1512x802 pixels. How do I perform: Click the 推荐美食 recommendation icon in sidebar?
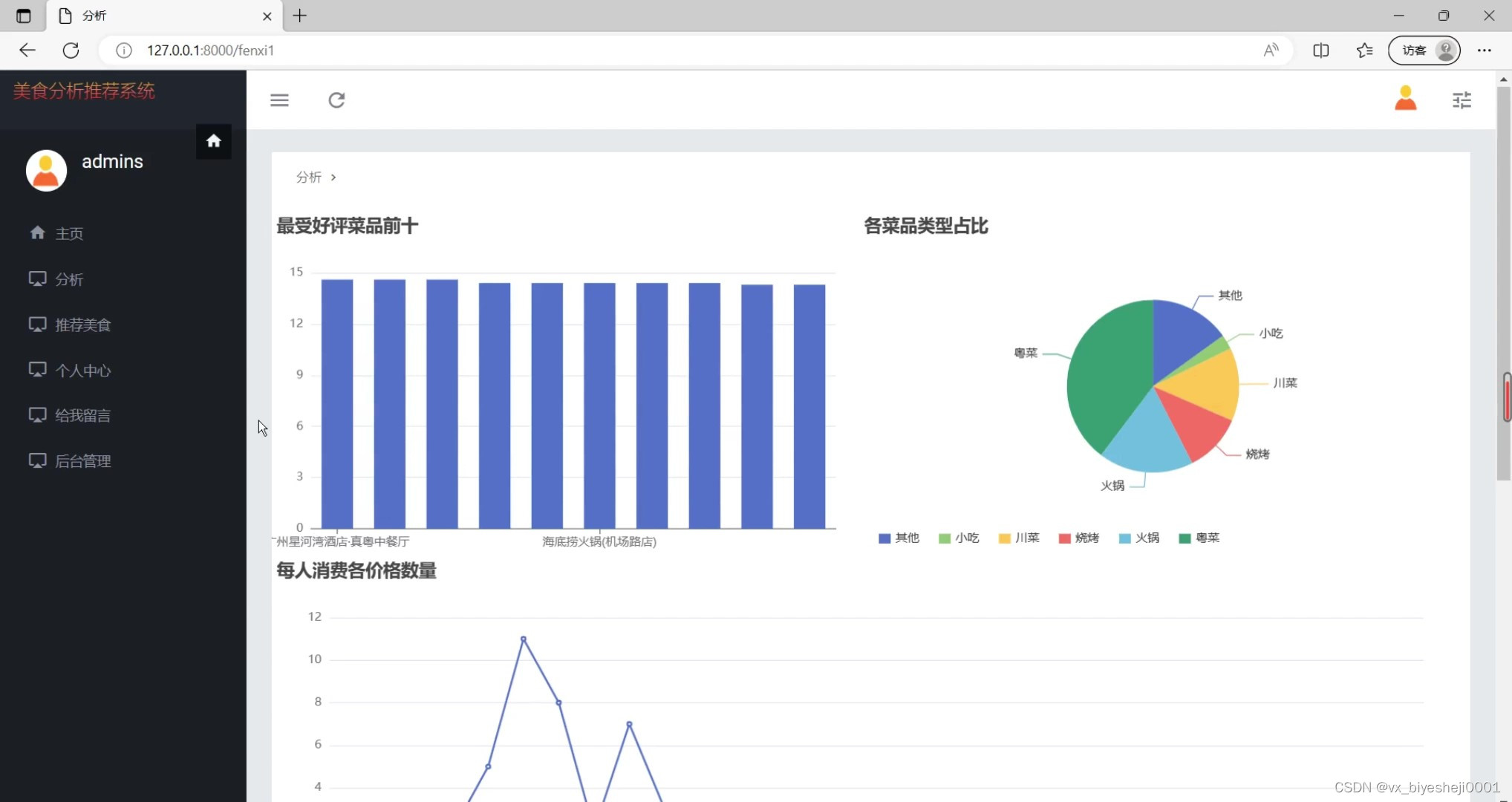tap(37, 324)
